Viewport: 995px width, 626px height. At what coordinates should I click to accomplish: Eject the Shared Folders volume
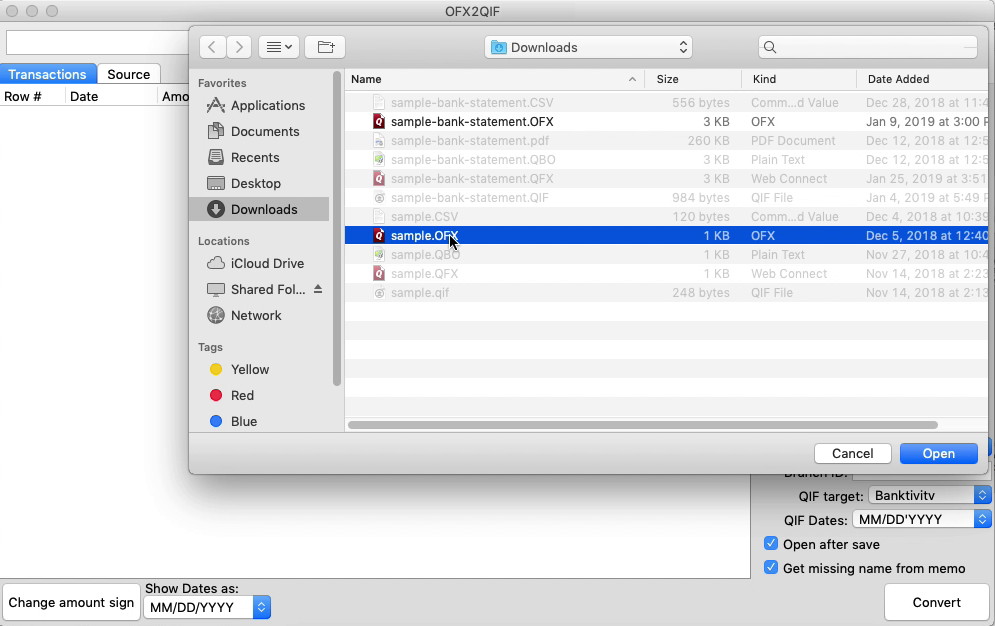tap(318, 289)
